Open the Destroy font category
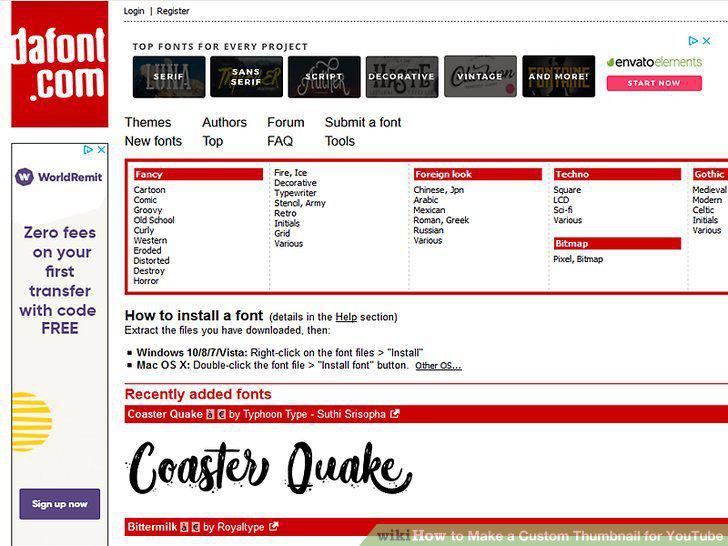The width and height of the screenshot is (728, 546). point(149,271)
